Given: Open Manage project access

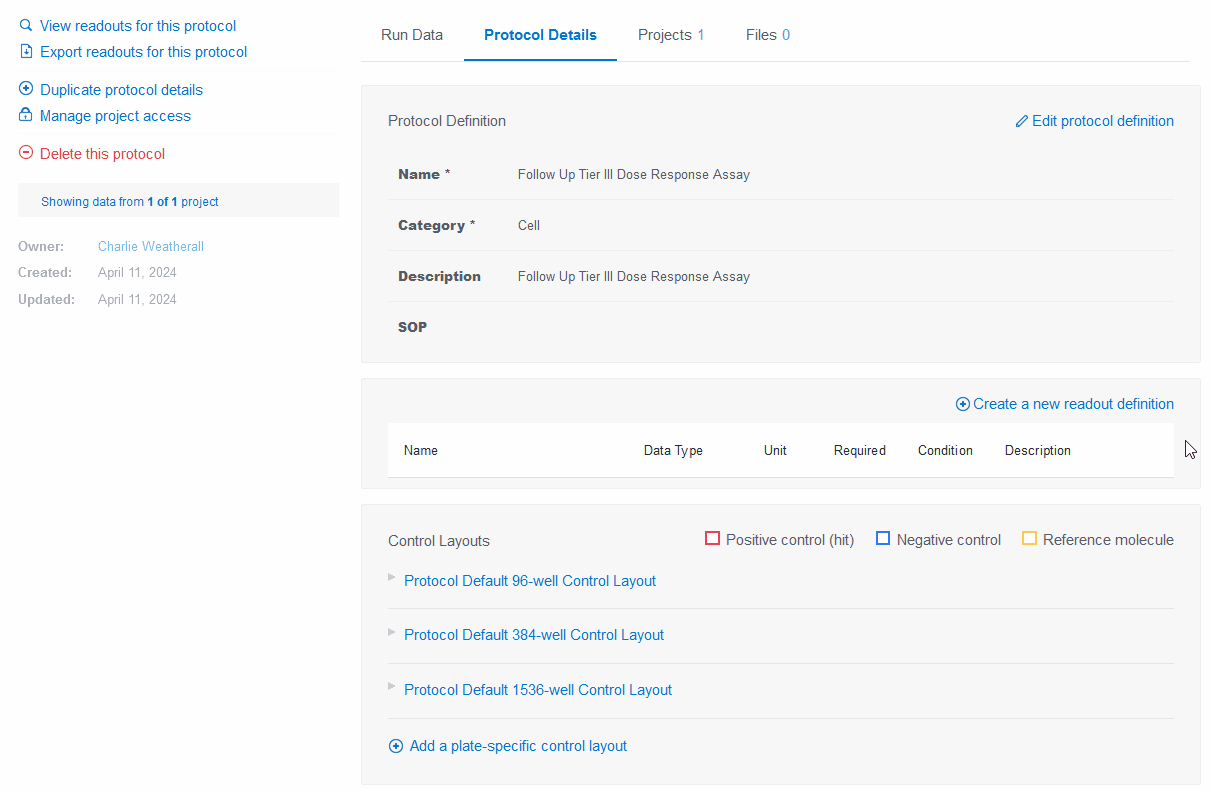Looking at the screenshot, I should pos(115,116).
